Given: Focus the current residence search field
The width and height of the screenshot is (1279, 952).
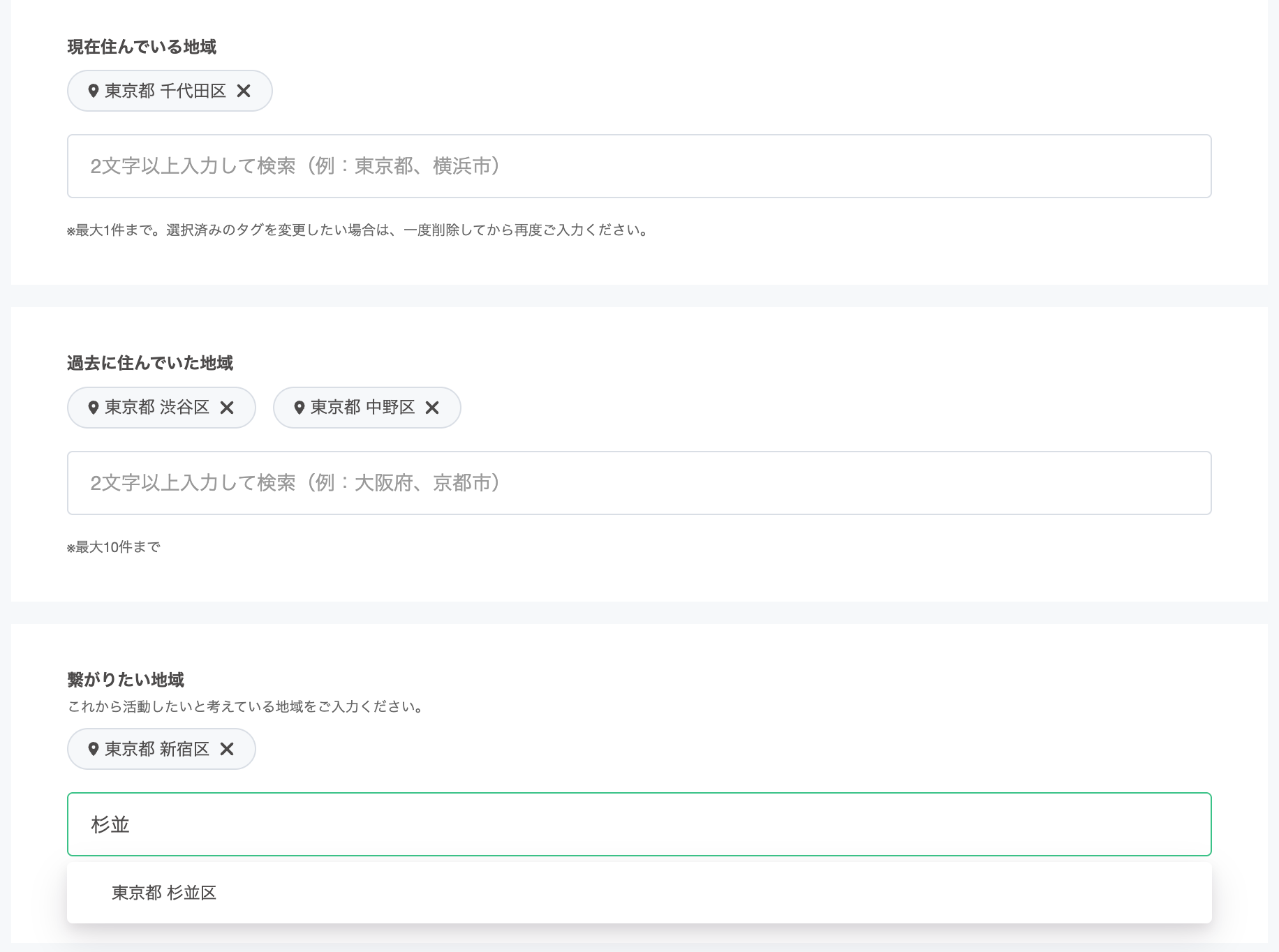Looking at the screenshot, I should pos(639,166).
